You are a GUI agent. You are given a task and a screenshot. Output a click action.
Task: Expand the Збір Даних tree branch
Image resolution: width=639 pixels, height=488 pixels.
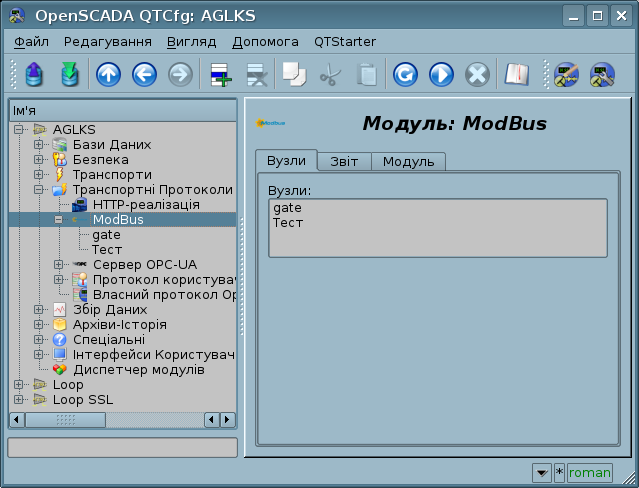click(39, 310)
